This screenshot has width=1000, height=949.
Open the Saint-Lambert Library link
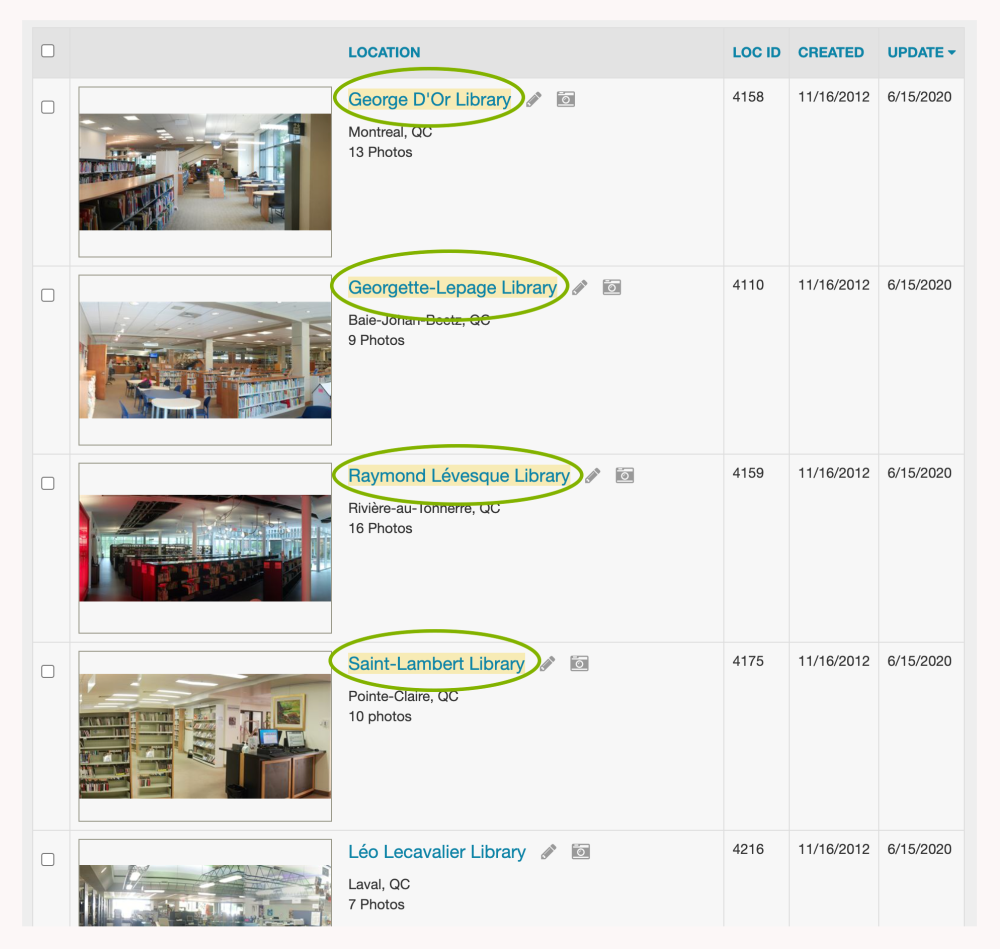pos(436,664)
